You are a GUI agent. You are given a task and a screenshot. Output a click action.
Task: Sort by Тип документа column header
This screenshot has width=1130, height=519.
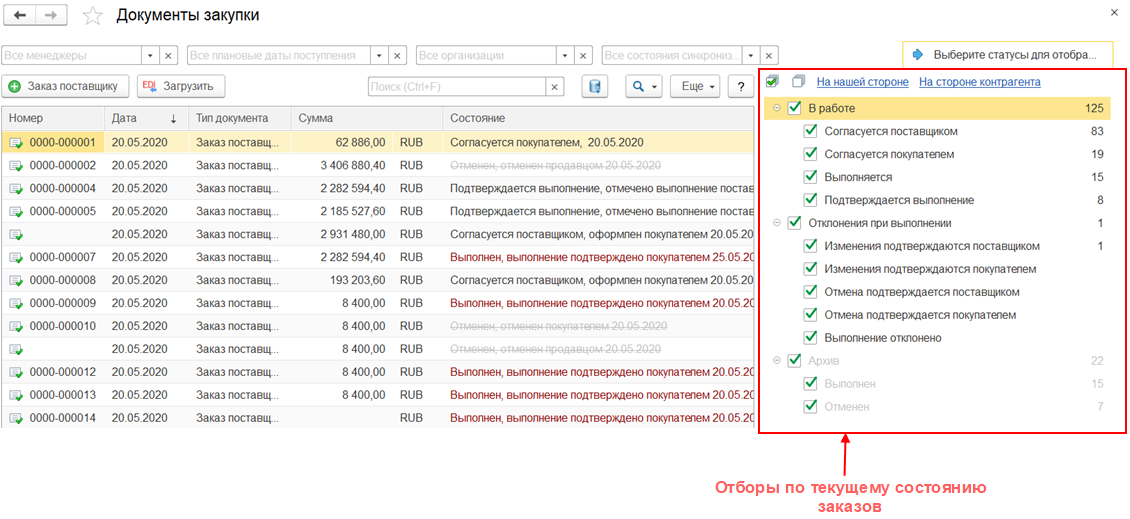point(239,118)
